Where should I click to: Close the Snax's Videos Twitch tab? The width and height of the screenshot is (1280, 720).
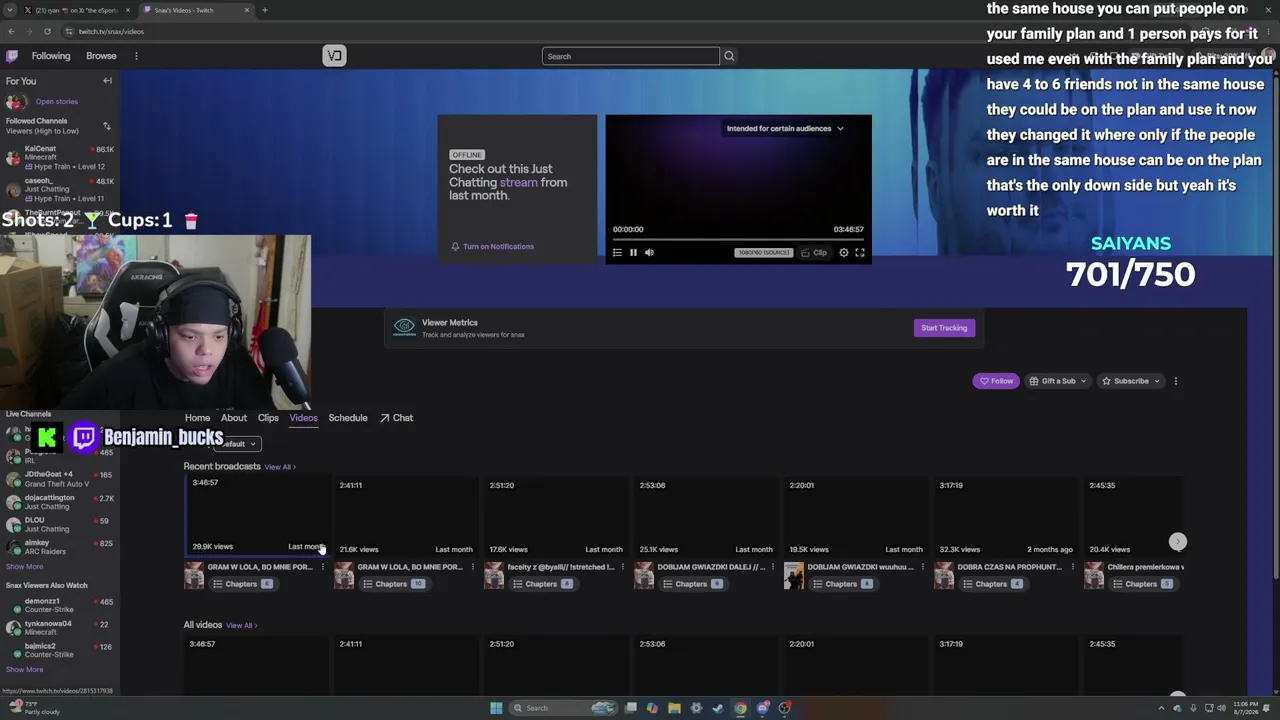click(x=247, y=10)
